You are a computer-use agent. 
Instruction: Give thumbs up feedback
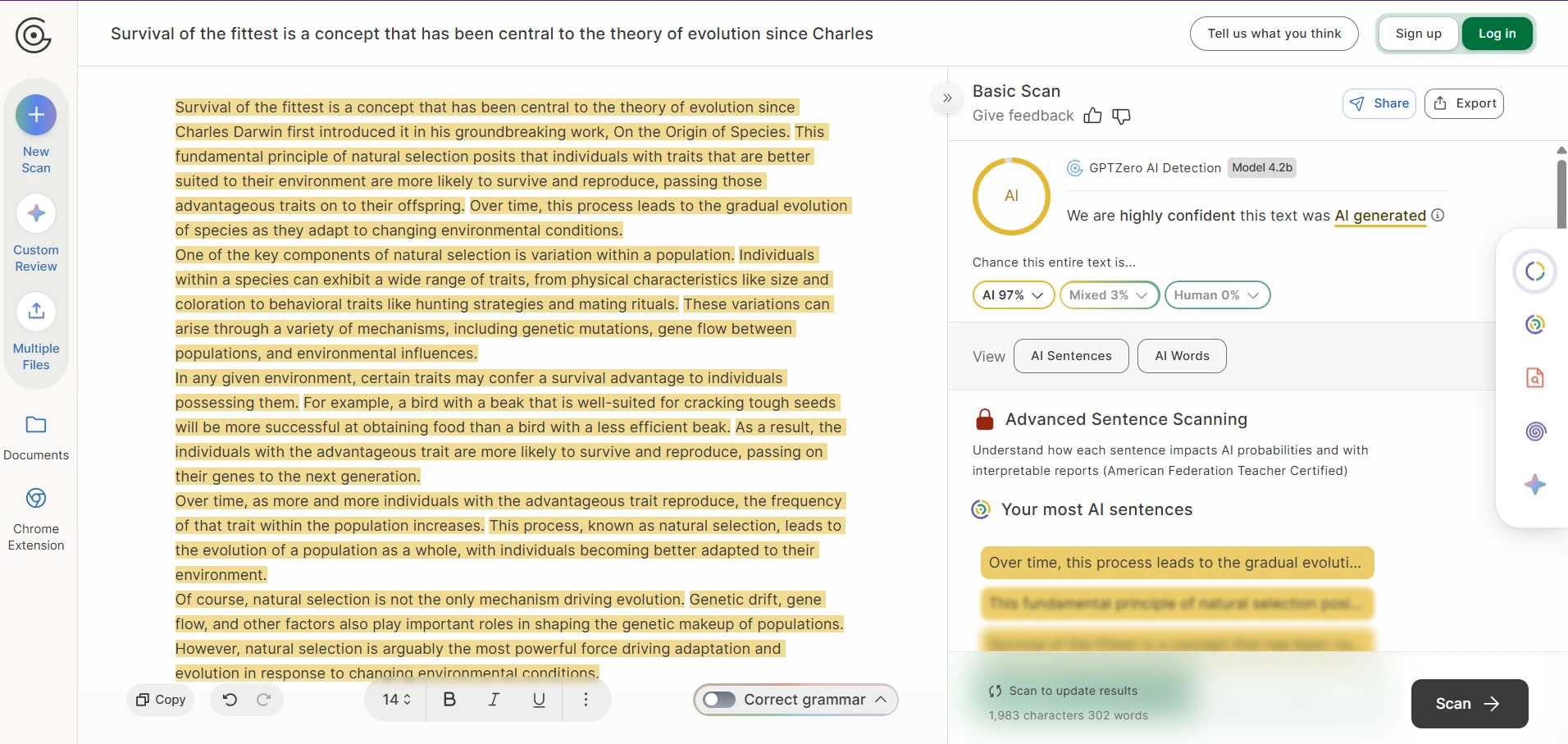click(1092, 116)
